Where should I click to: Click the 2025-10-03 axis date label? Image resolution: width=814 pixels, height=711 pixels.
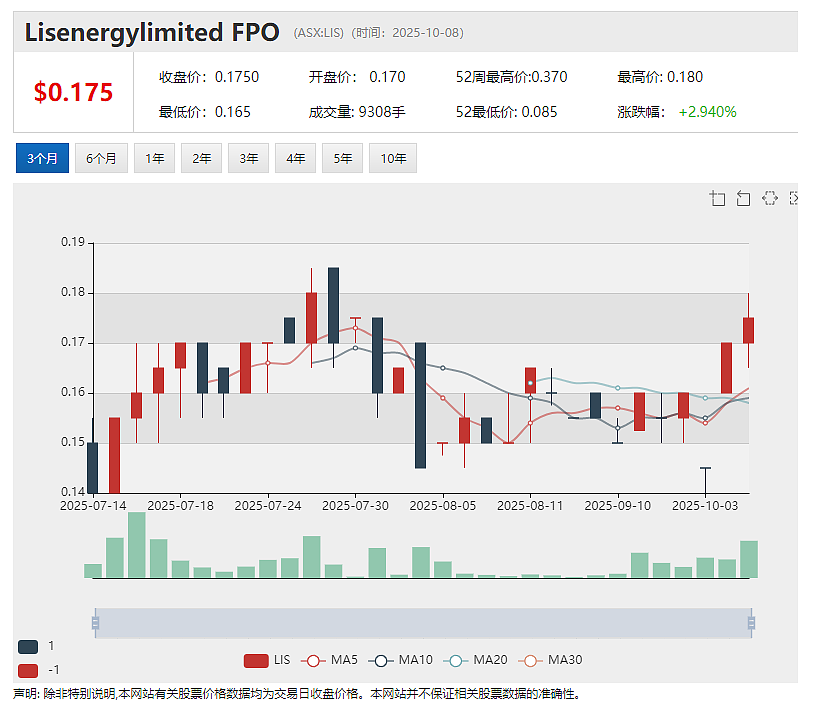pos(705,505)
